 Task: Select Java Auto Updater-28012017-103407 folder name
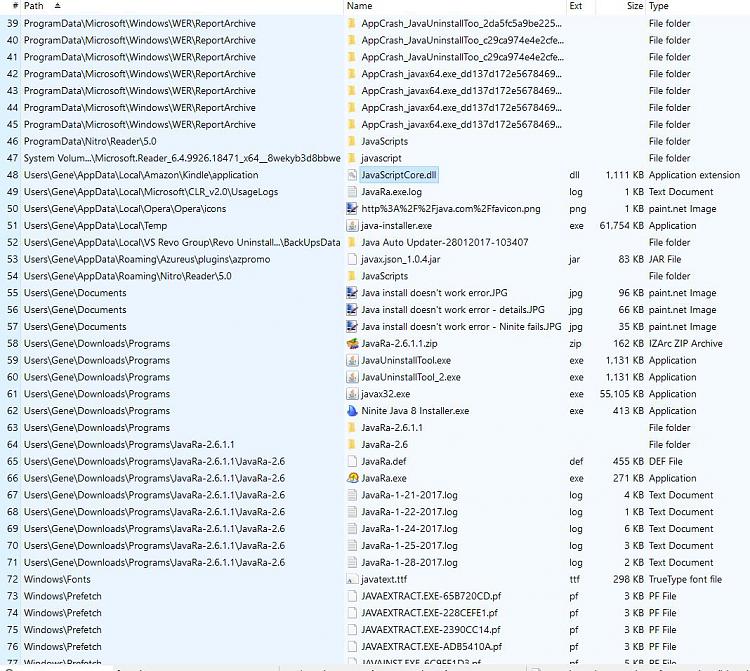(x=445, y=242)
